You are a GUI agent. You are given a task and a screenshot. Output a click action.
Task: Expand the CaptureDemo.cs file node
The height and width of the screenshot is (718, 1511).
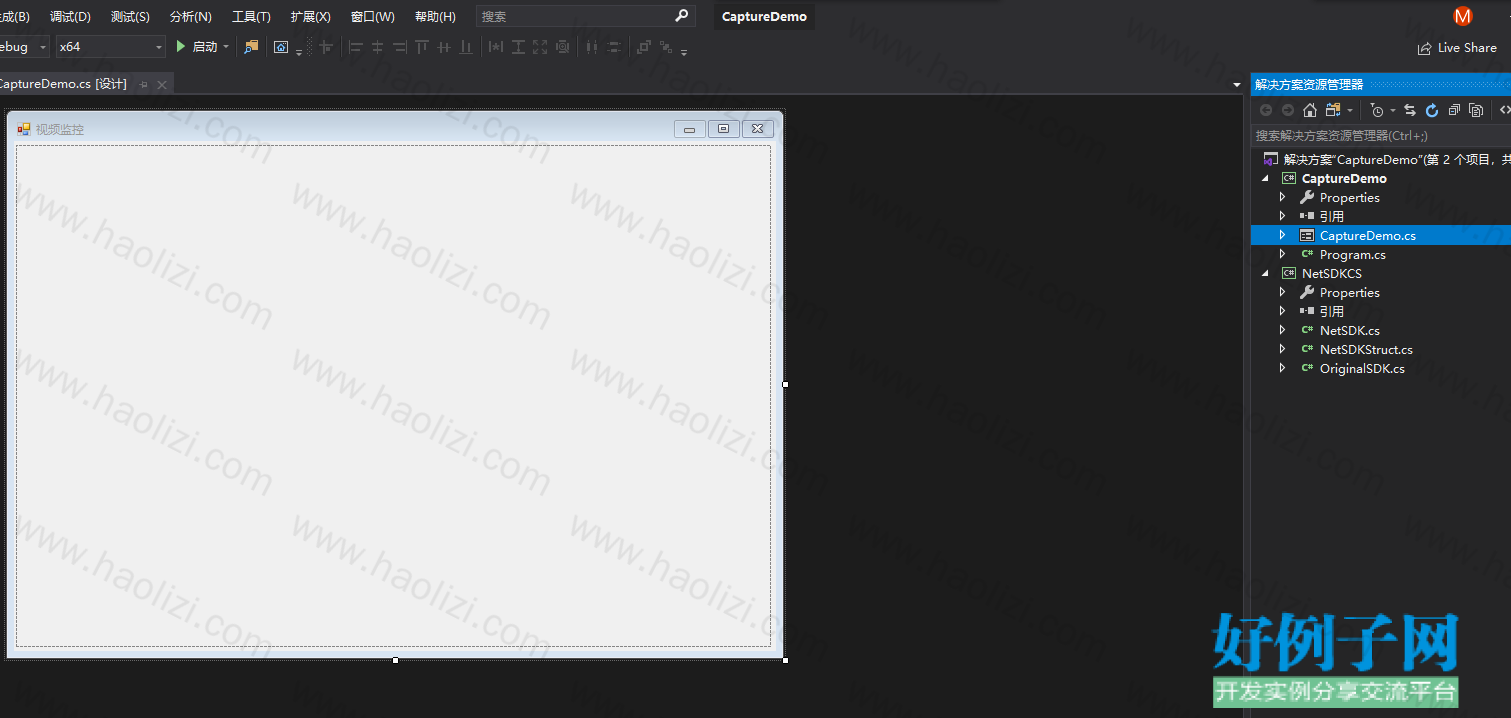(1283, 235)
